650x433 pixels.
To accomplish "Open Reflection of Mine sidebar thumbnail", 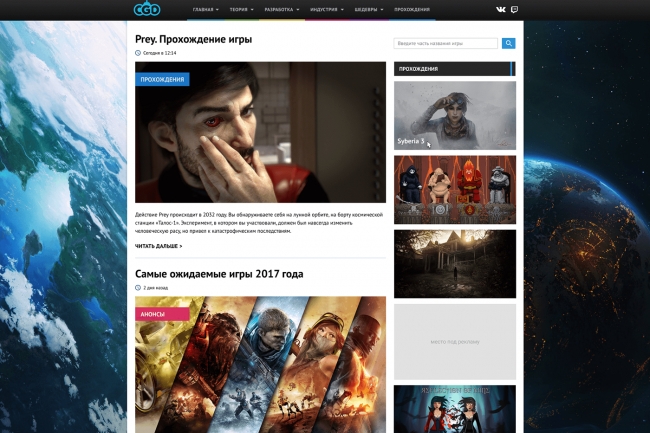I will point(455,409).
